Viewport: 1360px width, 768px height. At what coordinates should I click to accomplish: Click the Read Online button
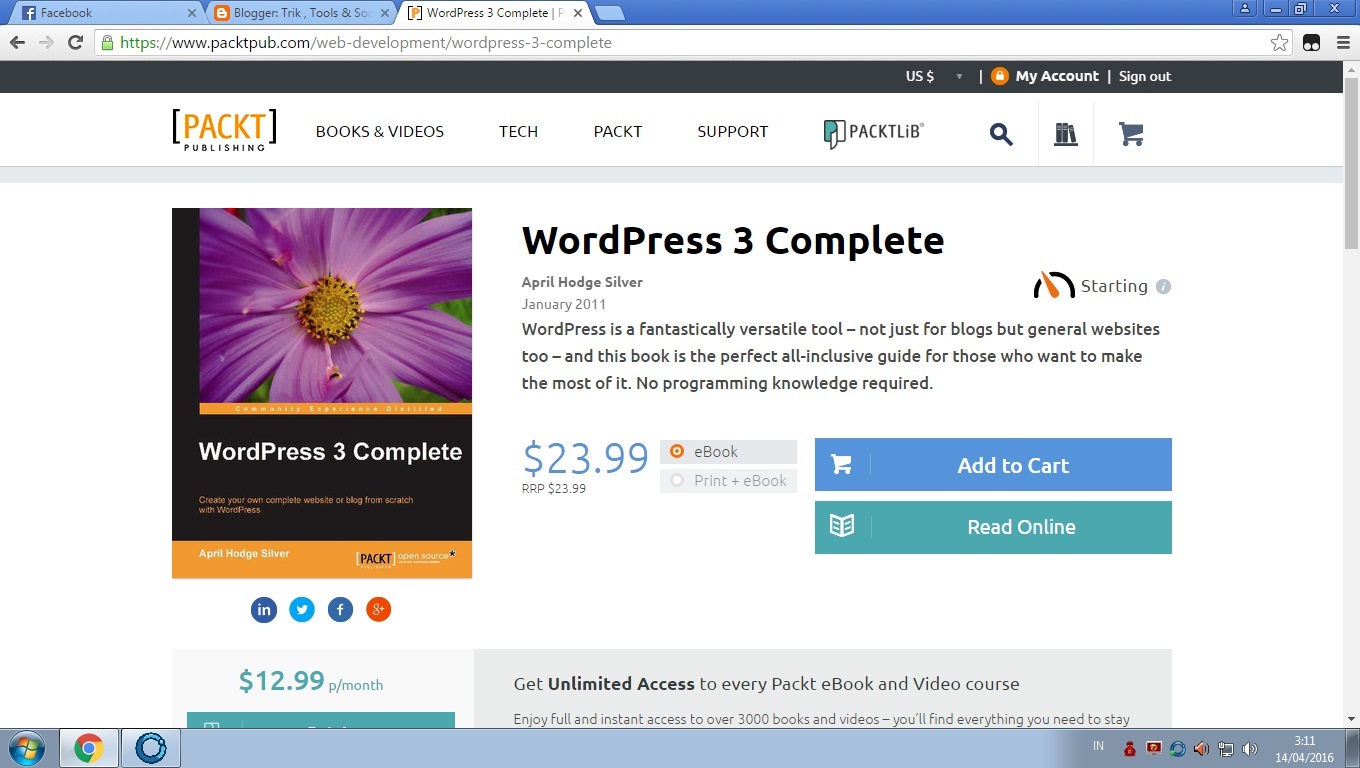pyautogui.click(x=993, y=527)
